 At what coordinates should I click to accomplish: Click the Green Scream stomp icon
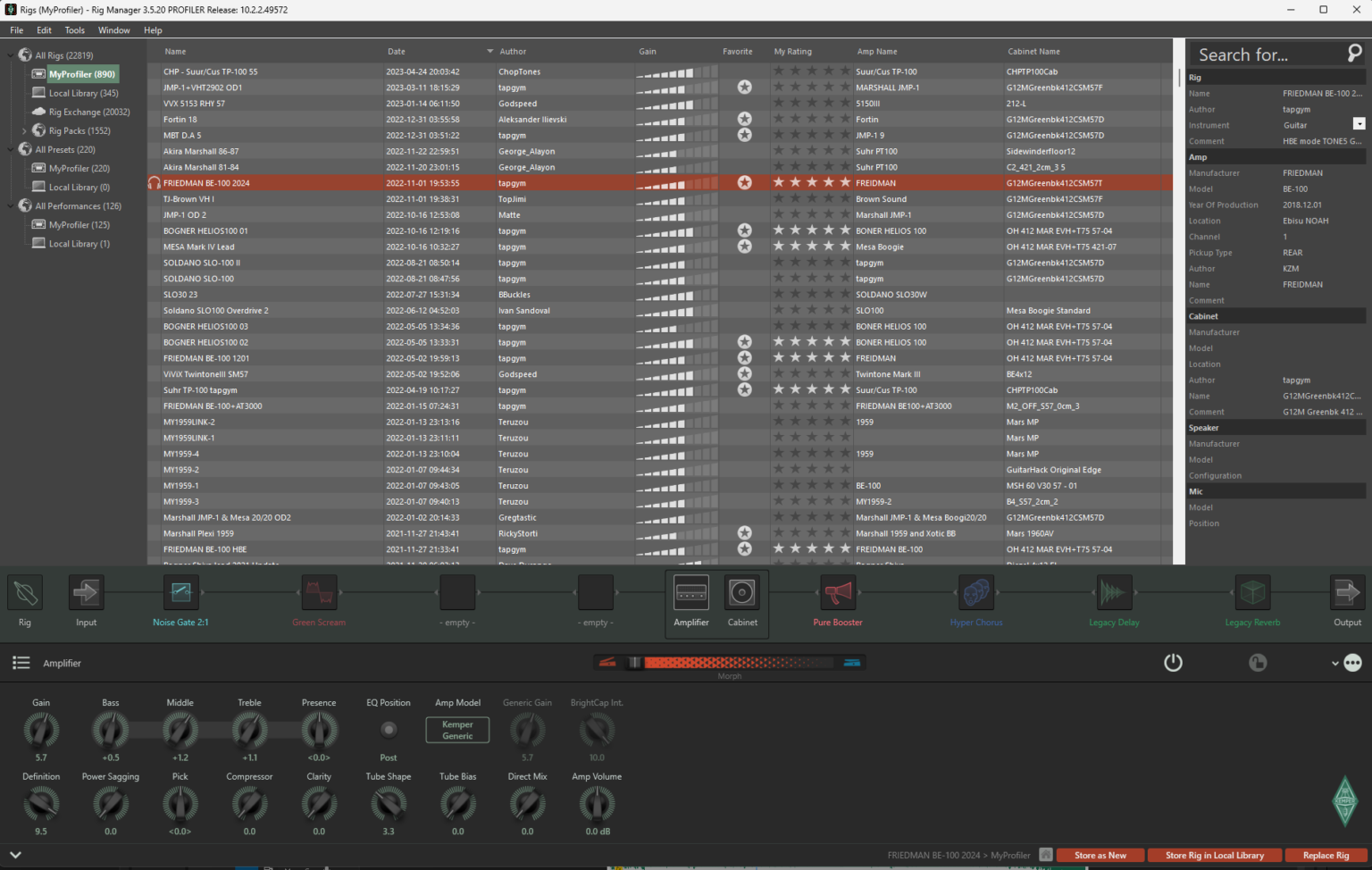click(319, 593)
